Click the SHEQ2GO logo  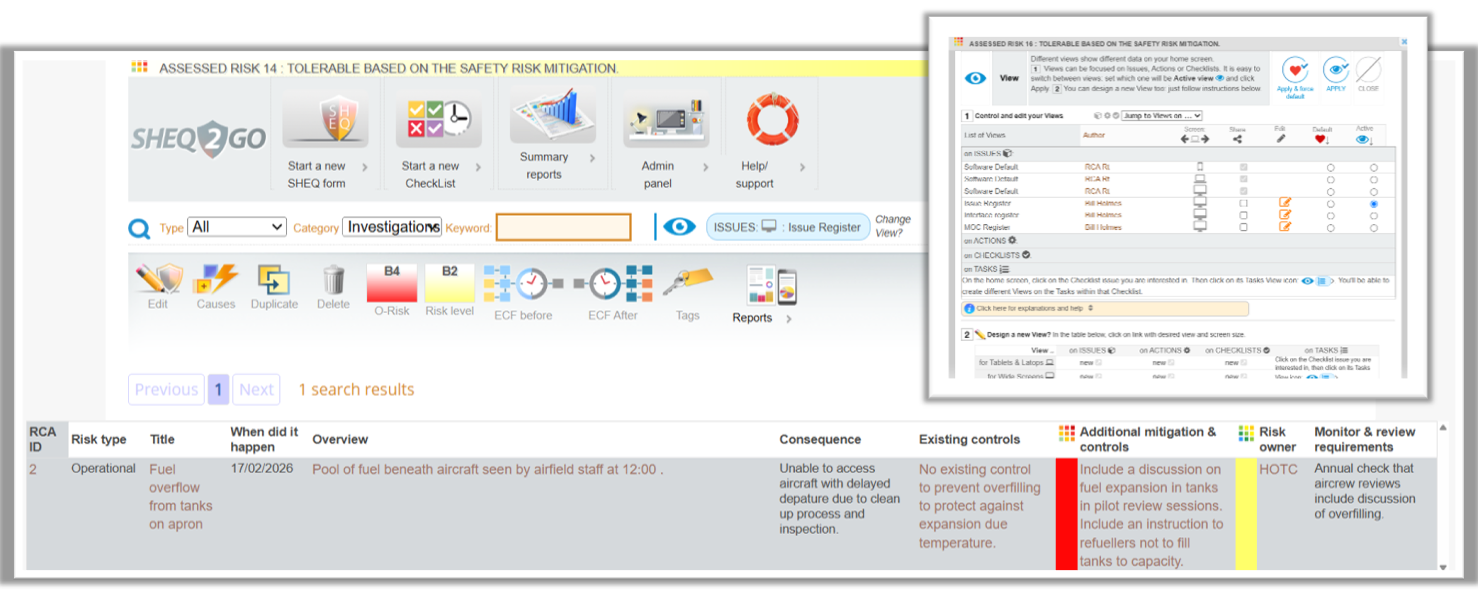pos(199,139)
